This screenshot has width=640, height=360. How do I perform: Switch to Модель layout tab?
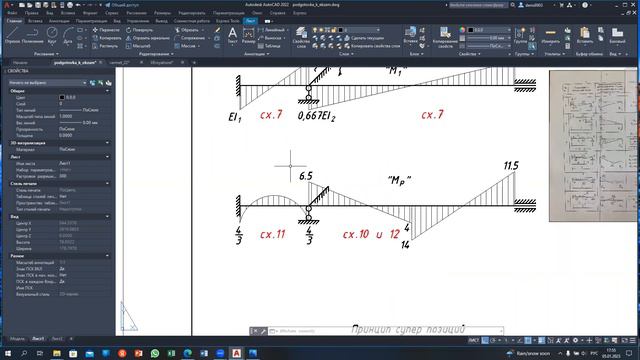pos(17,339)
